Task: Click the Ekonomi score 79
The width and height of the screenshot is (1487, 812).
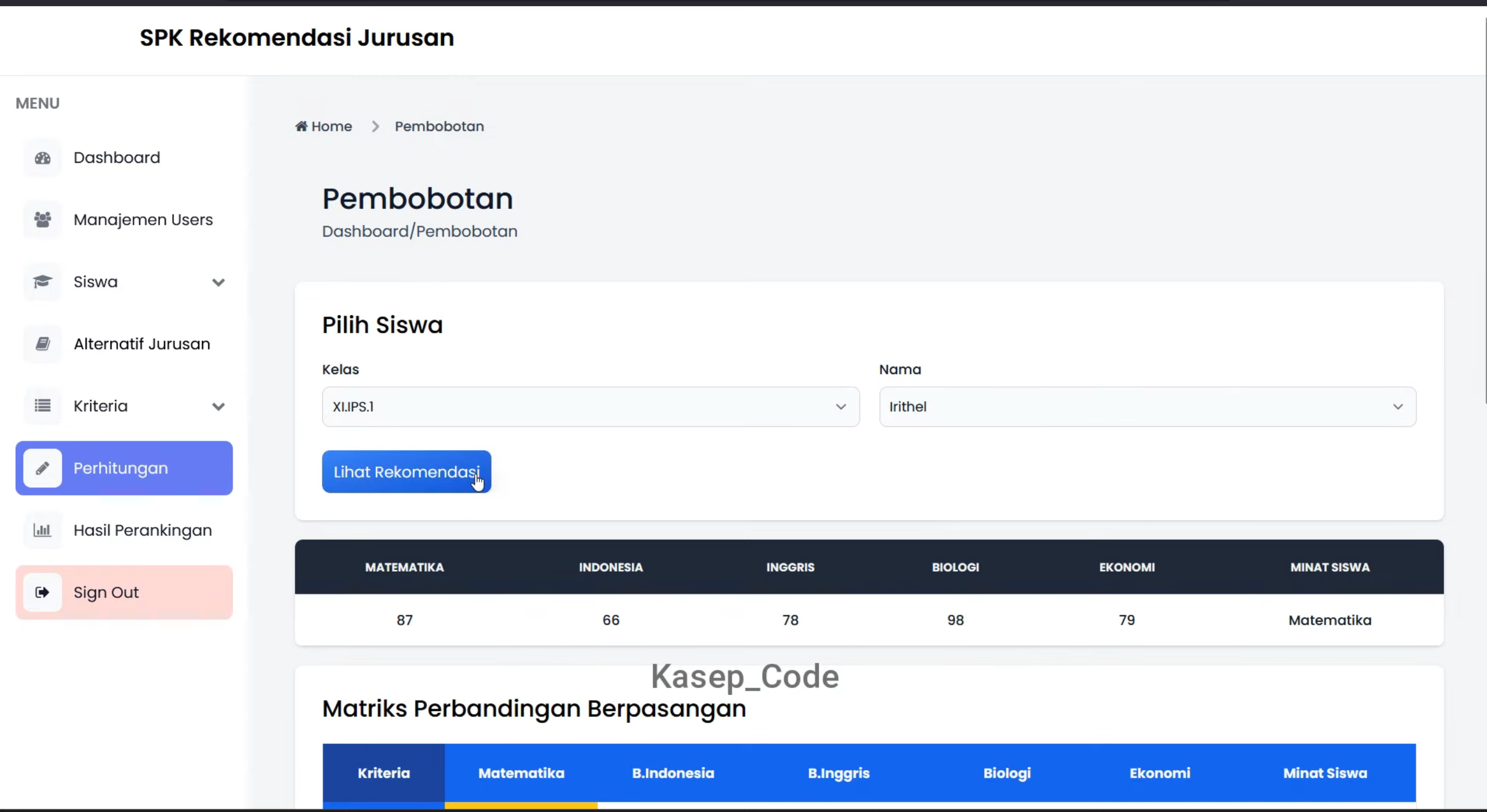Action: click(x=1127, y=620)
